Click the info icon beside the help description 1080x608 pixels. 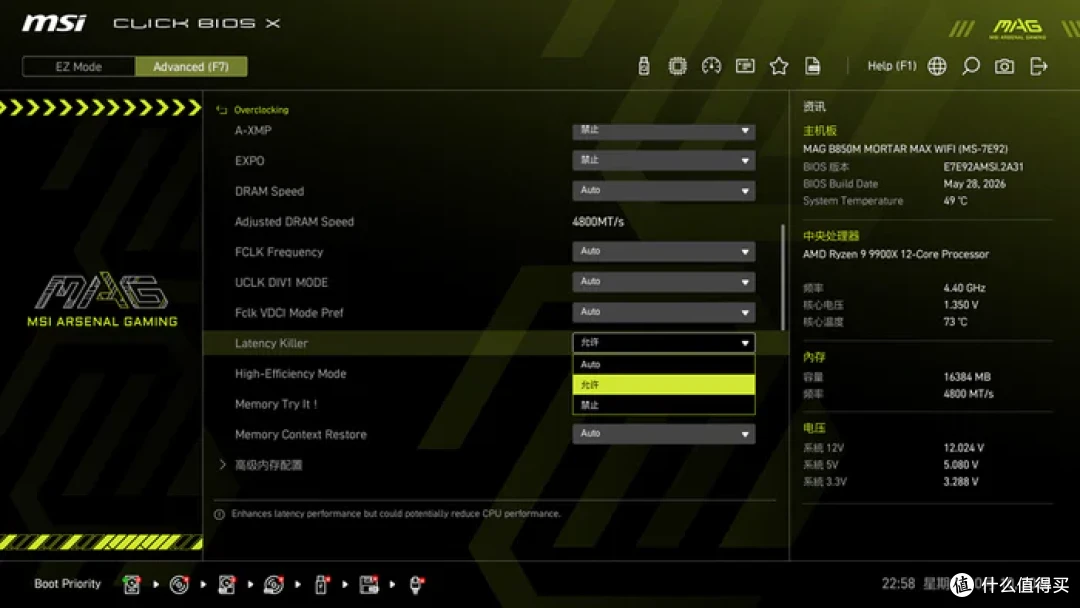coord(219,514)
